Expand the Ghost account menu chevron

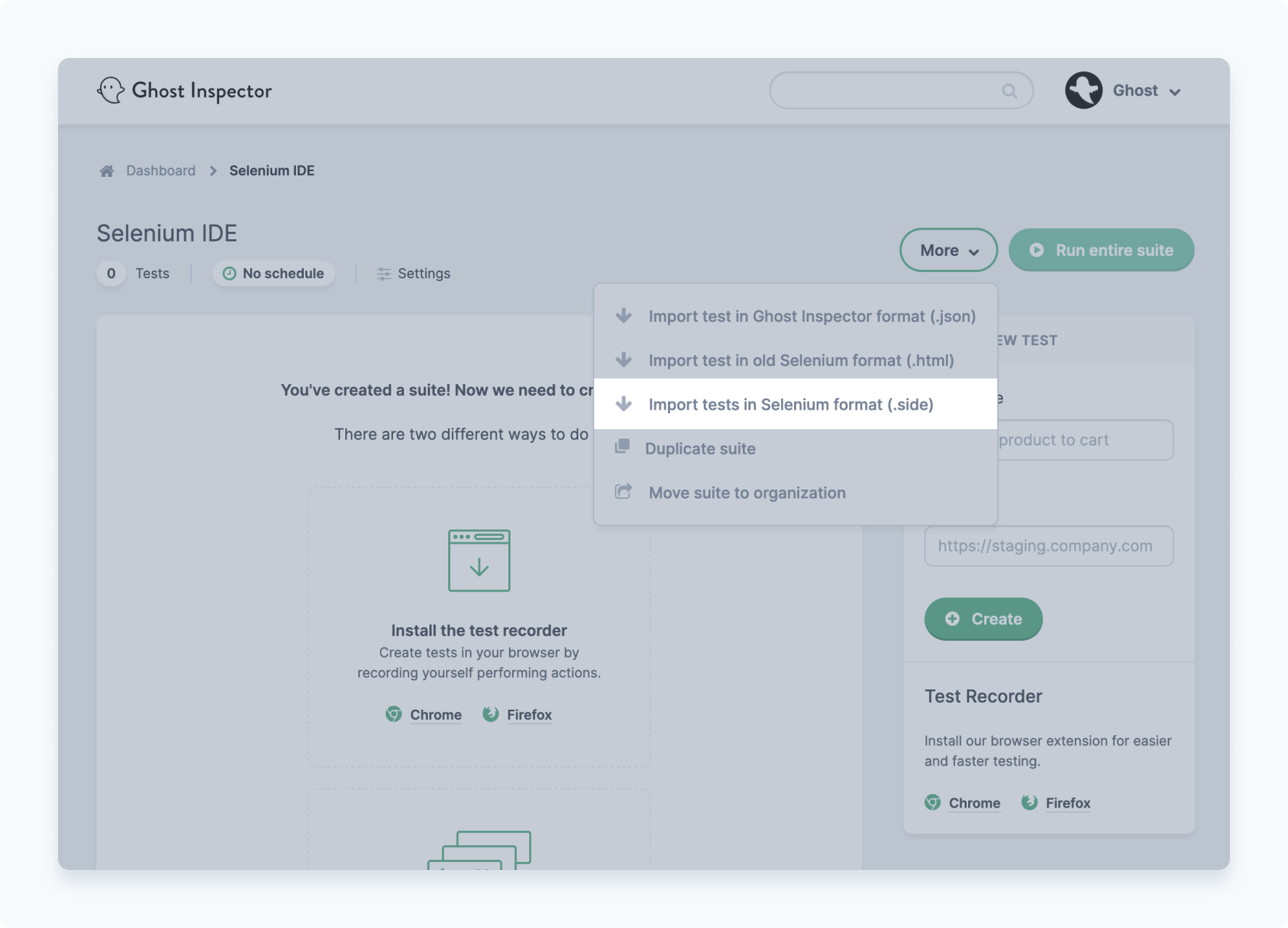(1175, 92)
